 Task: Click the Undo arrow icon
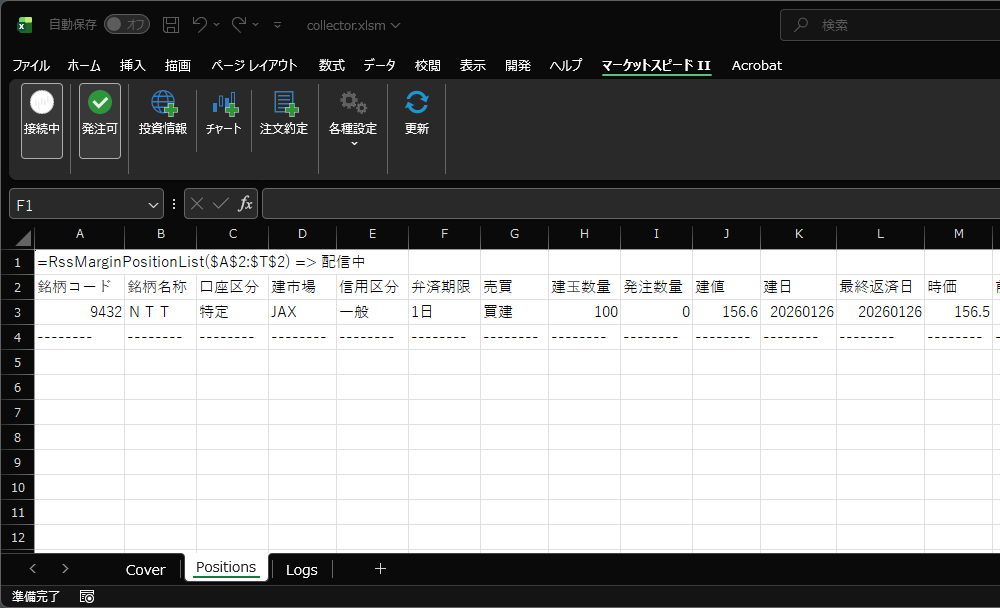pyautogui.click(x=200, y=24)
